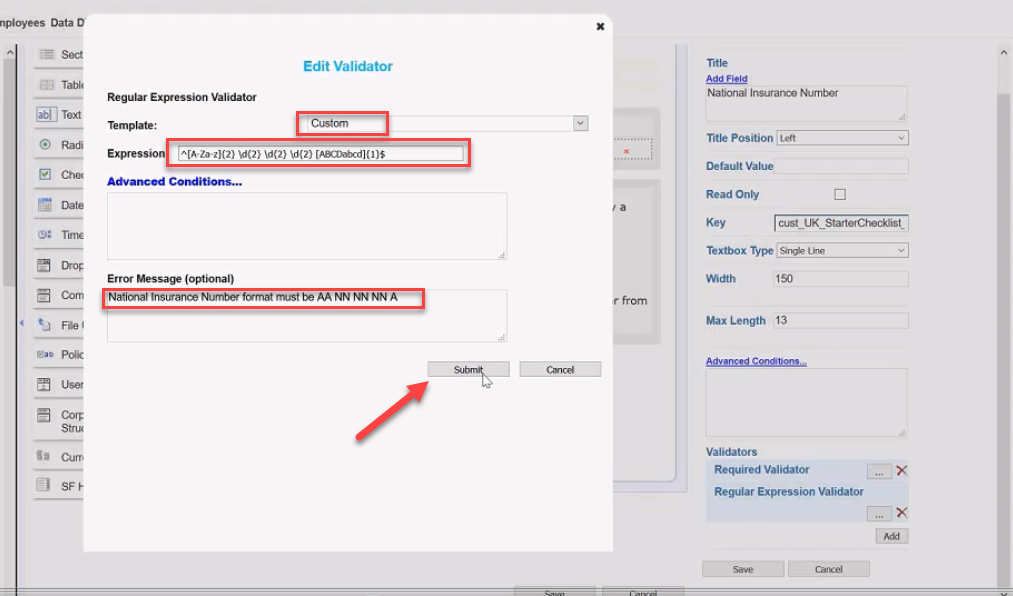
Task: Pick the Radio button element icon
Action: pyautogui.click(x=45, y=145)
